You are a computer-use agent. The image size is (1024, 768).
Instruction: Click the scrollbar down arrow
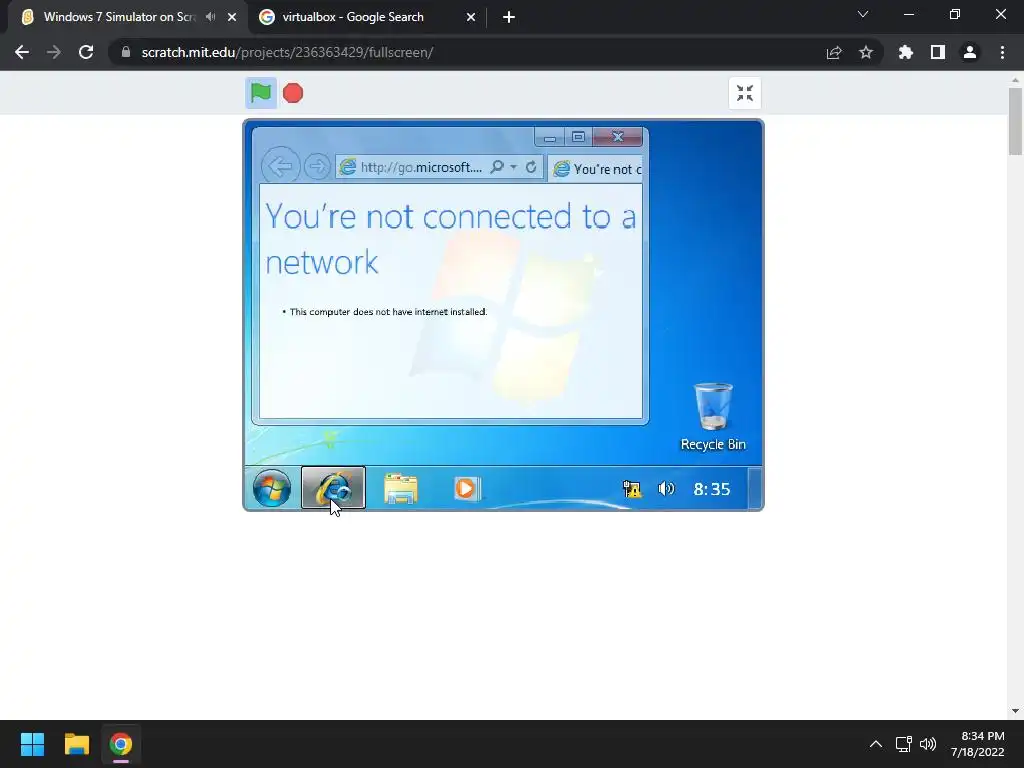click(x=1015, y=711)
